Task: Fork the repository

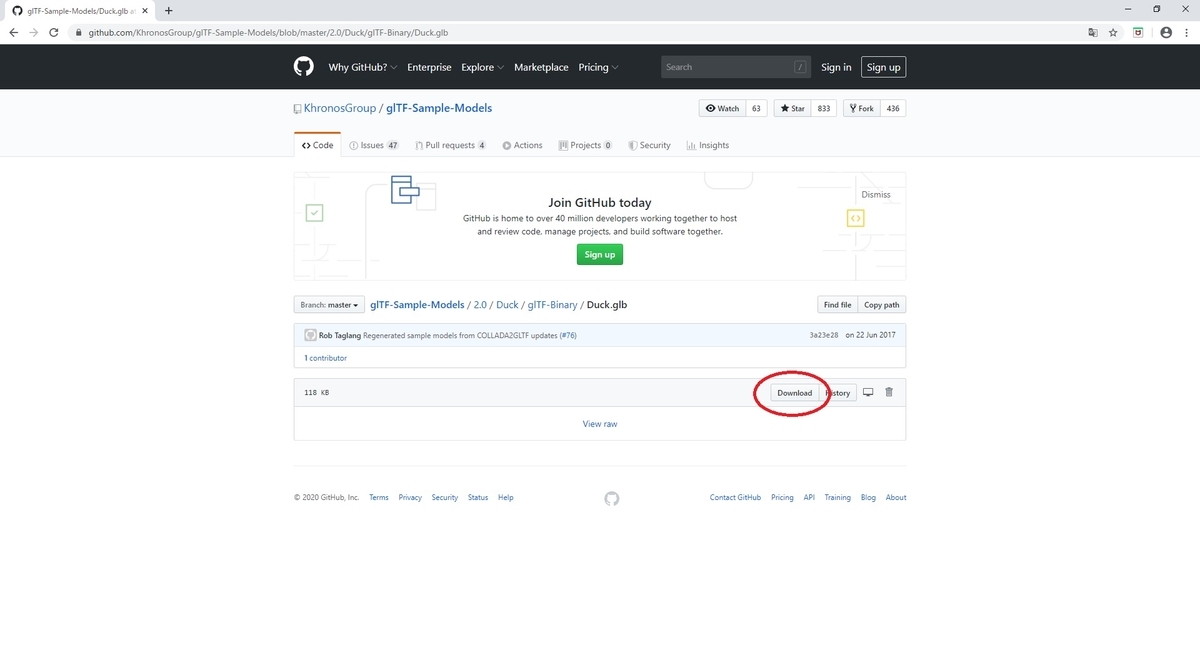Action: point(862,108)
